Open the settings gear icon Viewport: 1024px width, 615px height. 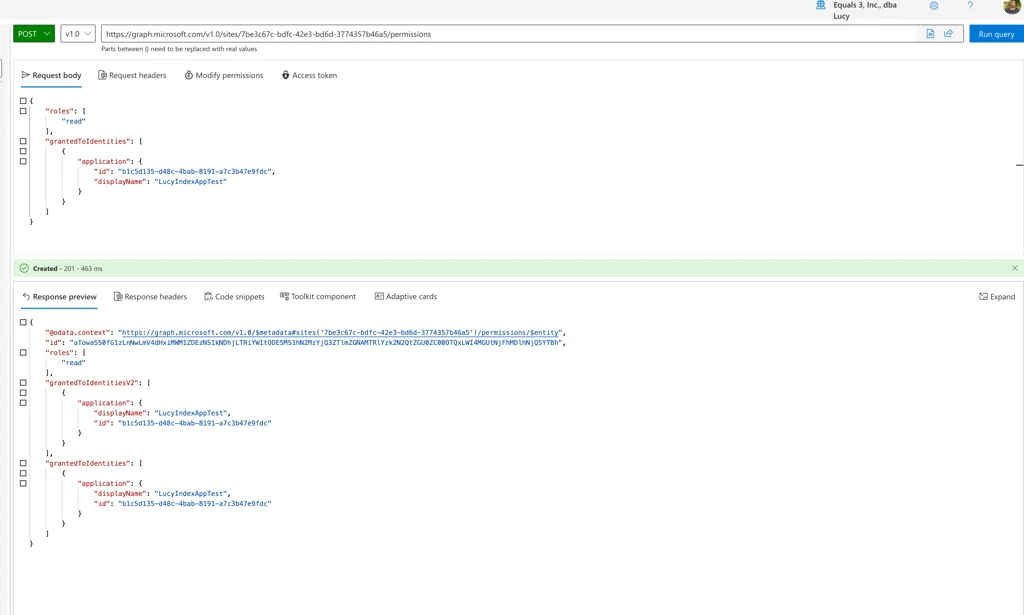pos(934,6)
